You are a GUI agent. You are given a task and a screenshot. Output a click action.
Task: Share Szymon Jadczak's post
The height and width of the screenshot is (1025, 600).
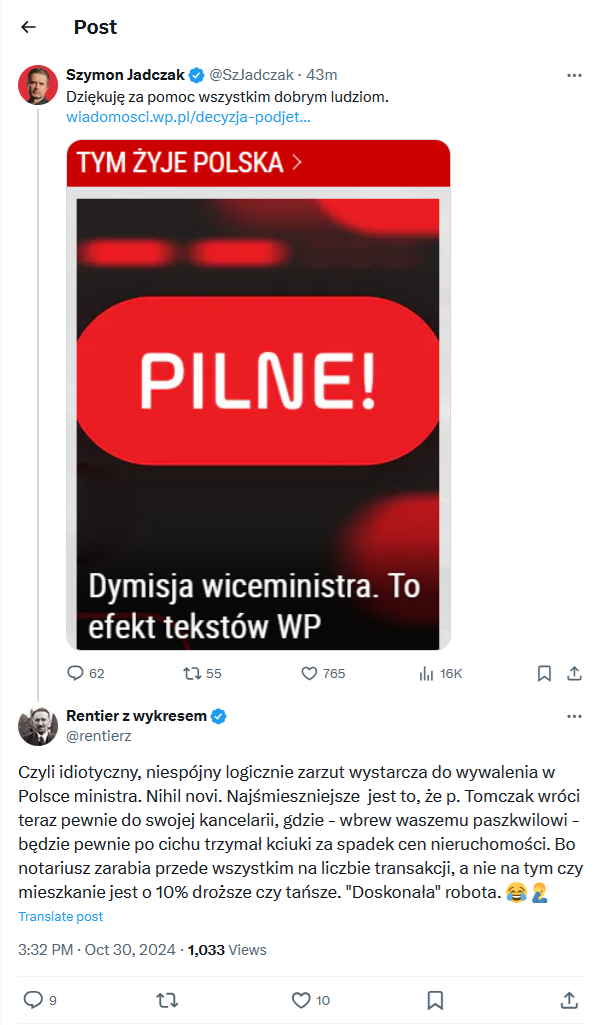coord(574,673)
